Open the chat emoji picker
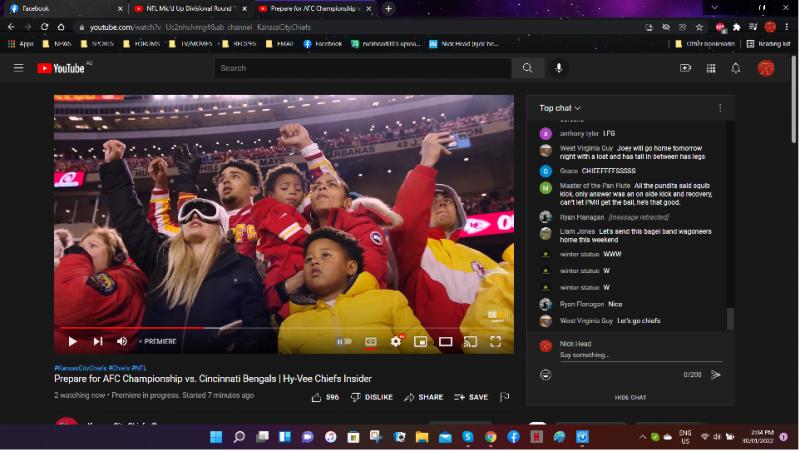Viewport: 800px width, 452px height. pyautogui.click(x=545, y=375)
